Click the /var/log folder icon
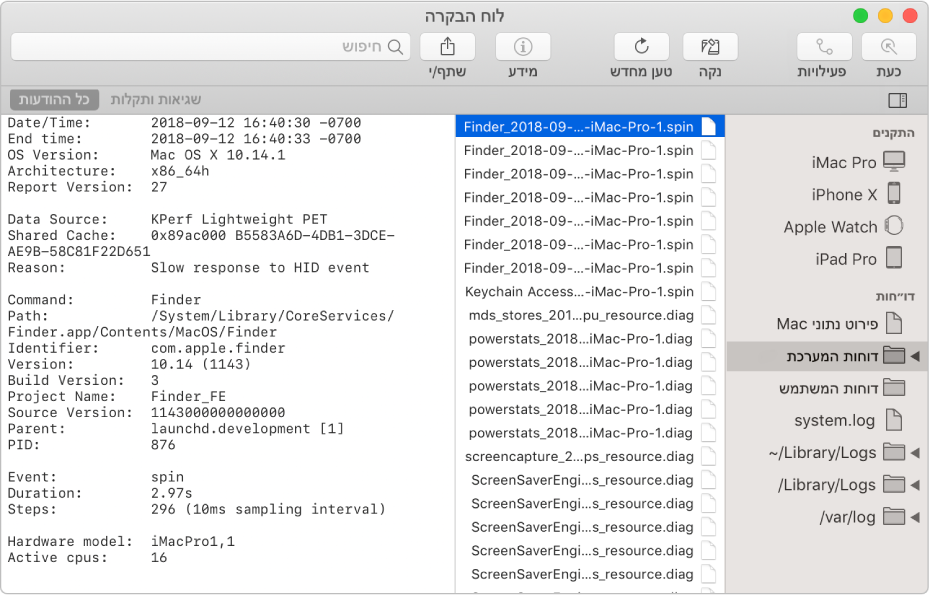The image size is (931, 596). point(894,516)
